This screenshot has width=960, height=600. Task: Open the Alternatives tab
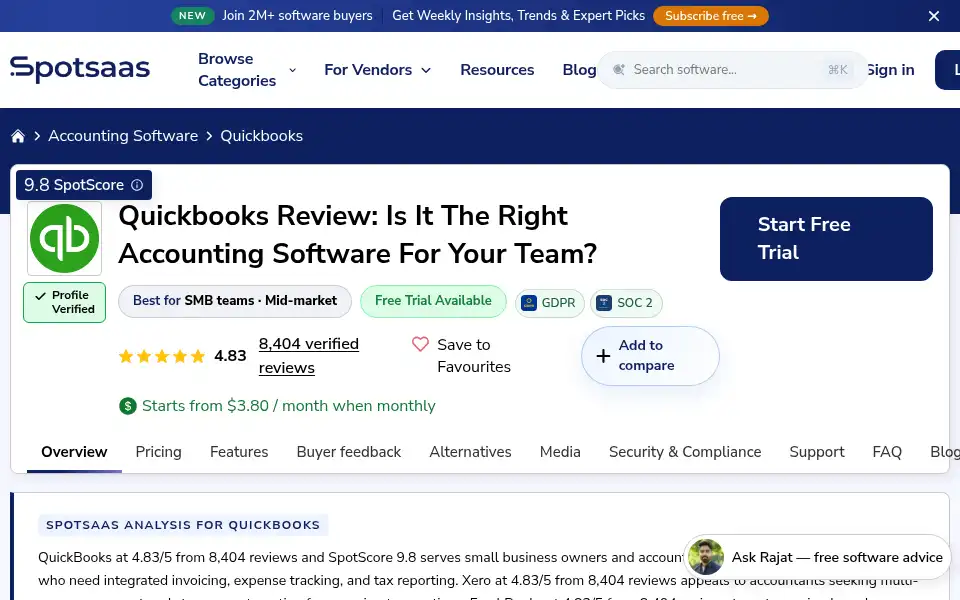click(x=470, y=452)
